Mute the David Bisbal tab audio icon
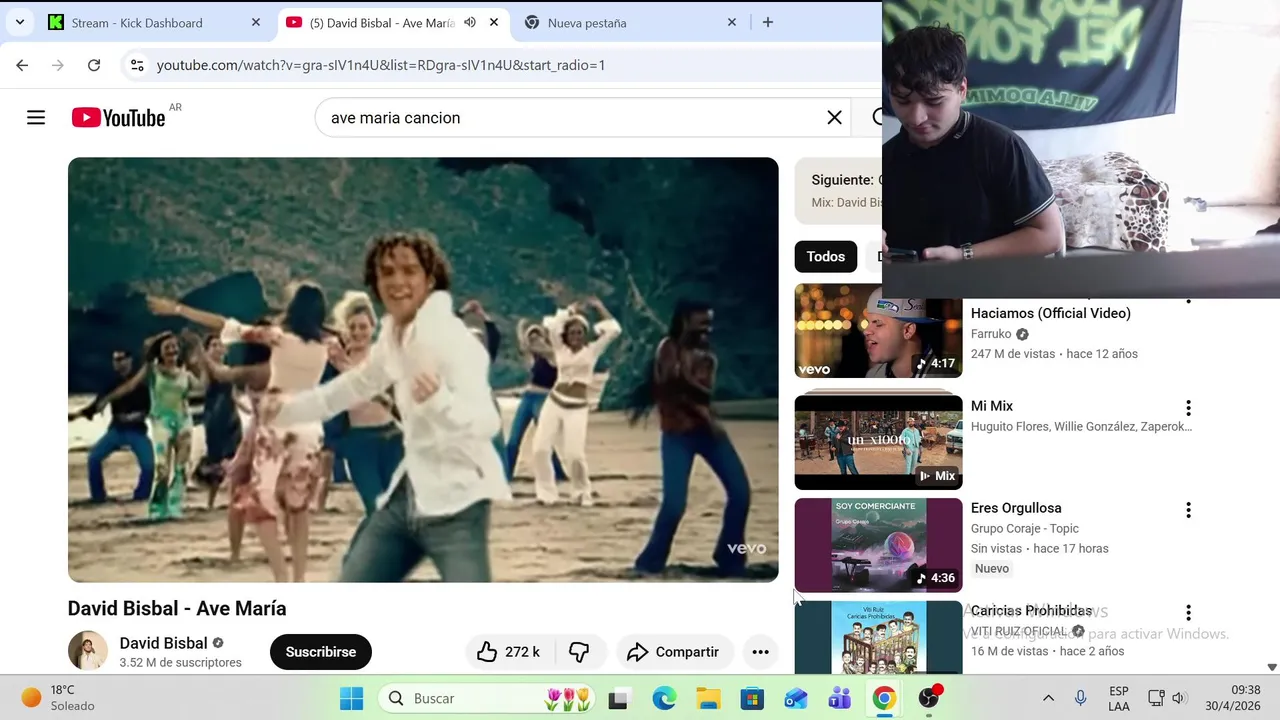Viewport: 1280px width, 720px height. click(x=470, y=22)
